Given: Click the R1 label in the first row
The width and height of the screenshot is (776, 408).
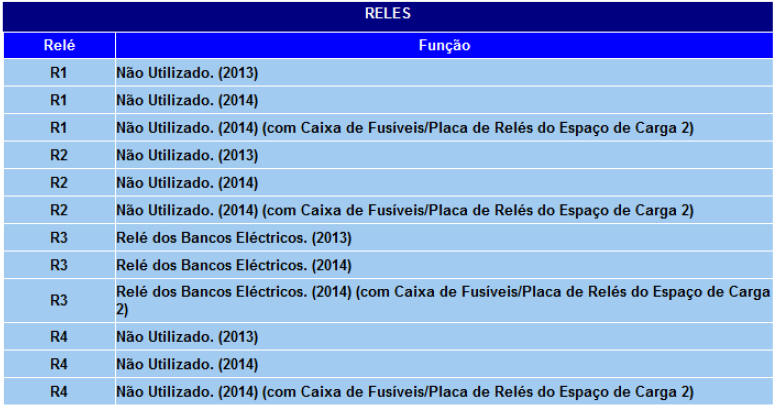Looking at the screenshot, I should [x=59, y=73].
